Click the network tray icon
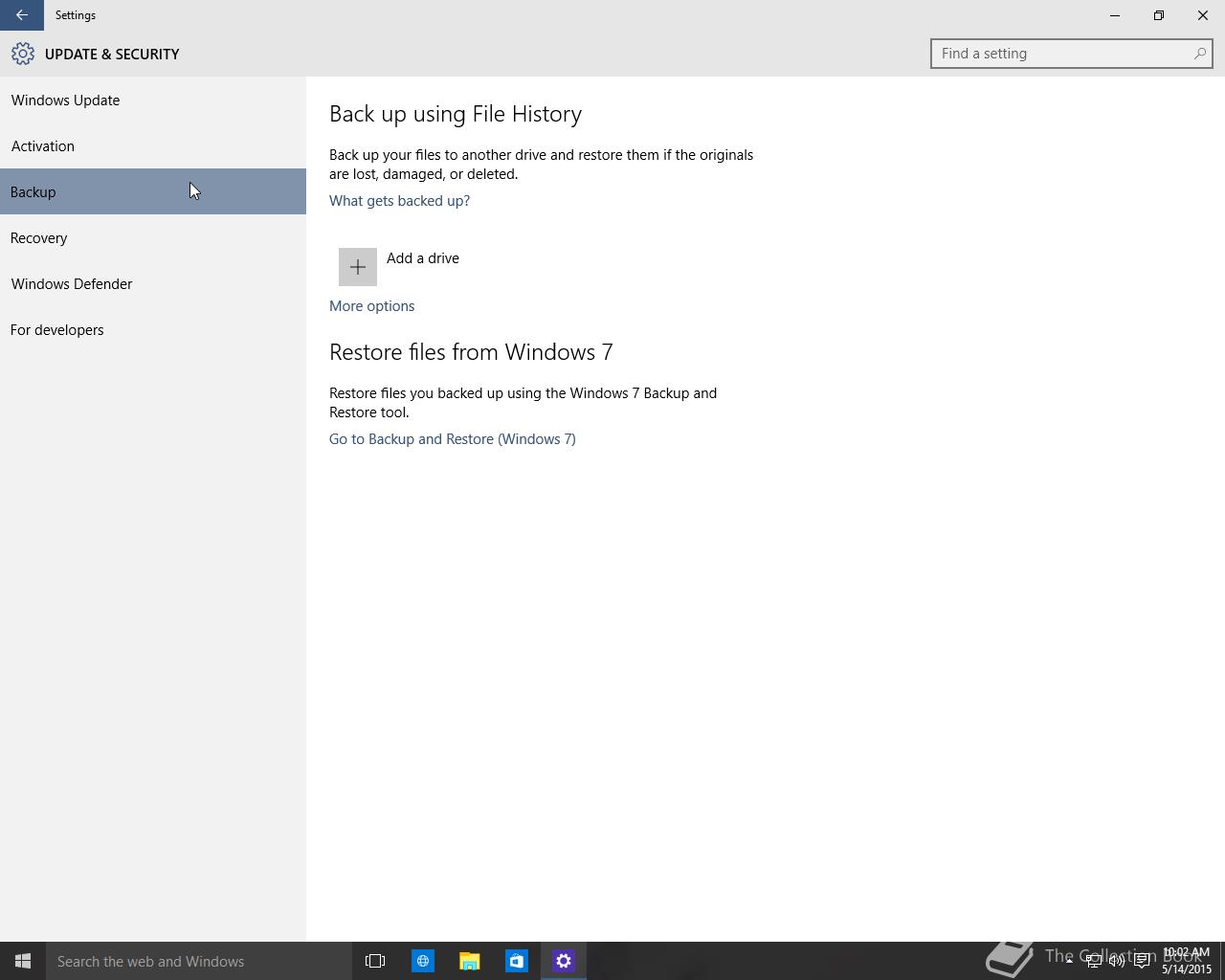The width and height of the screenshot is (1225, 980). click(1093, 961)
